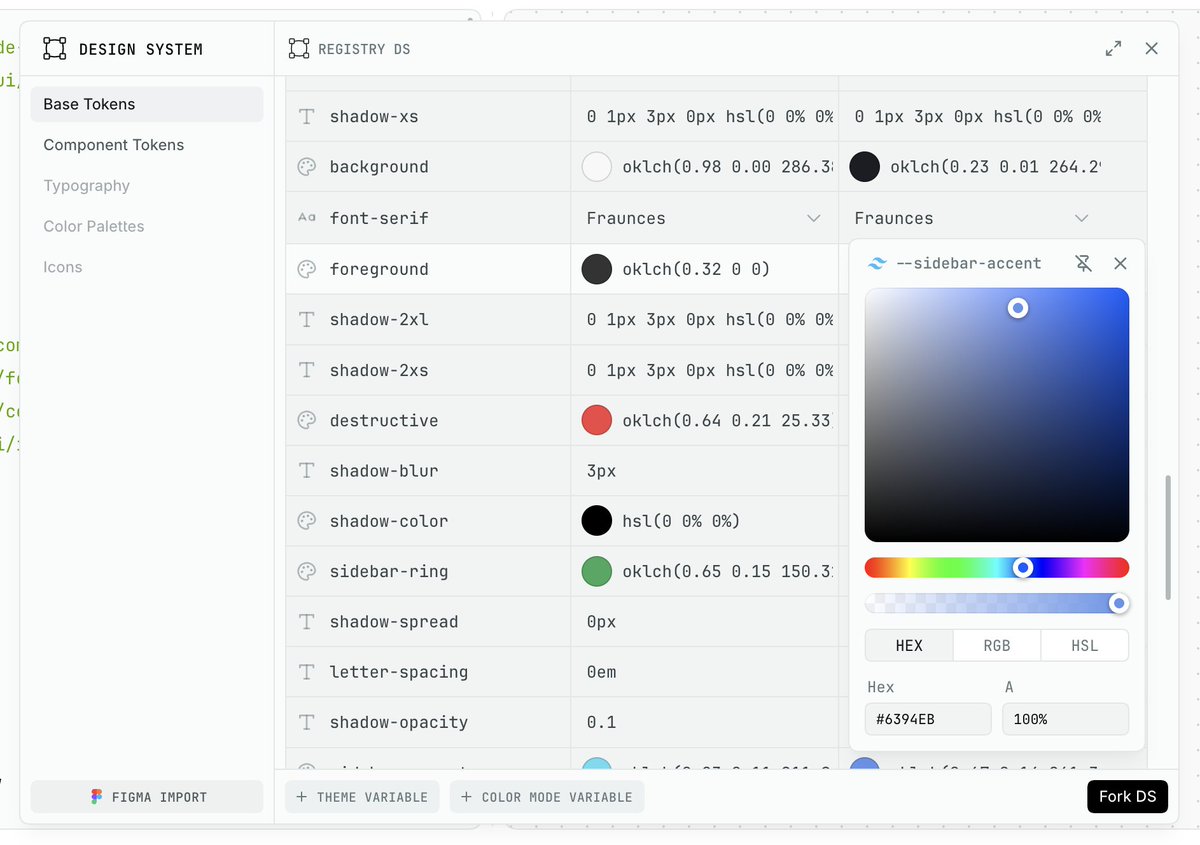Click the shadow-opacity value 0.1
The width and height of the screenshot is (1200, 845).
[x=601, y=722]
